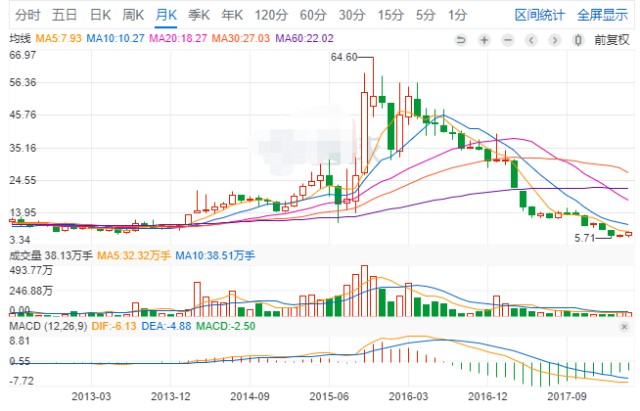Click MA5:7.93 indicator value
640x411 pixels.
[x=59, y=39]
